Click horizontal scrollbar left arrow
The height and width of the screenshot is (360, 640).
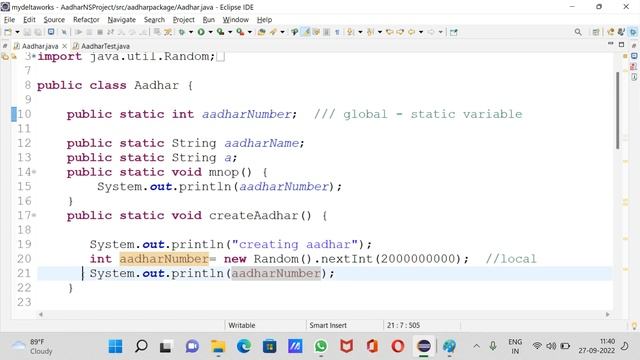click(x=40, y=314)
